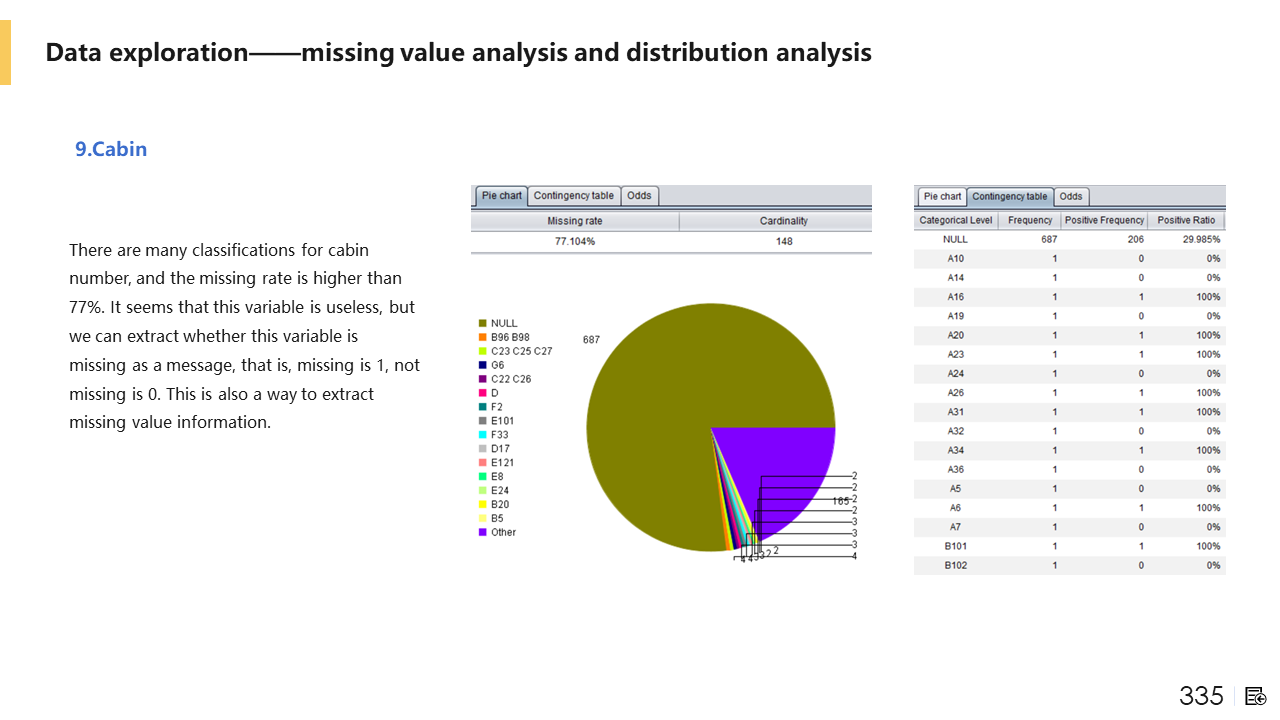Click the Contingency table tab above the data table
This screenshot has width=1280, height=720.
pyautogui.click(x=1009, y=197)
